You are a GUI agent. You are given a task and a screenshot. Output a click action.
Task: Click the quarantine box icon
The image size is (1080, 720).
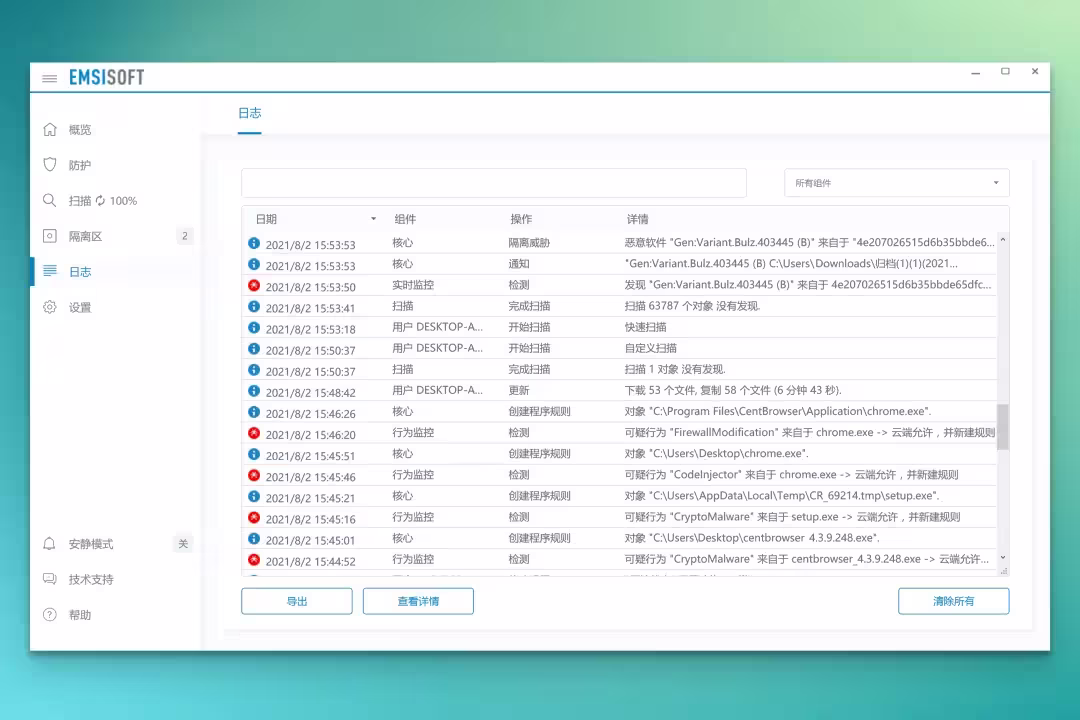pos(50,236)
